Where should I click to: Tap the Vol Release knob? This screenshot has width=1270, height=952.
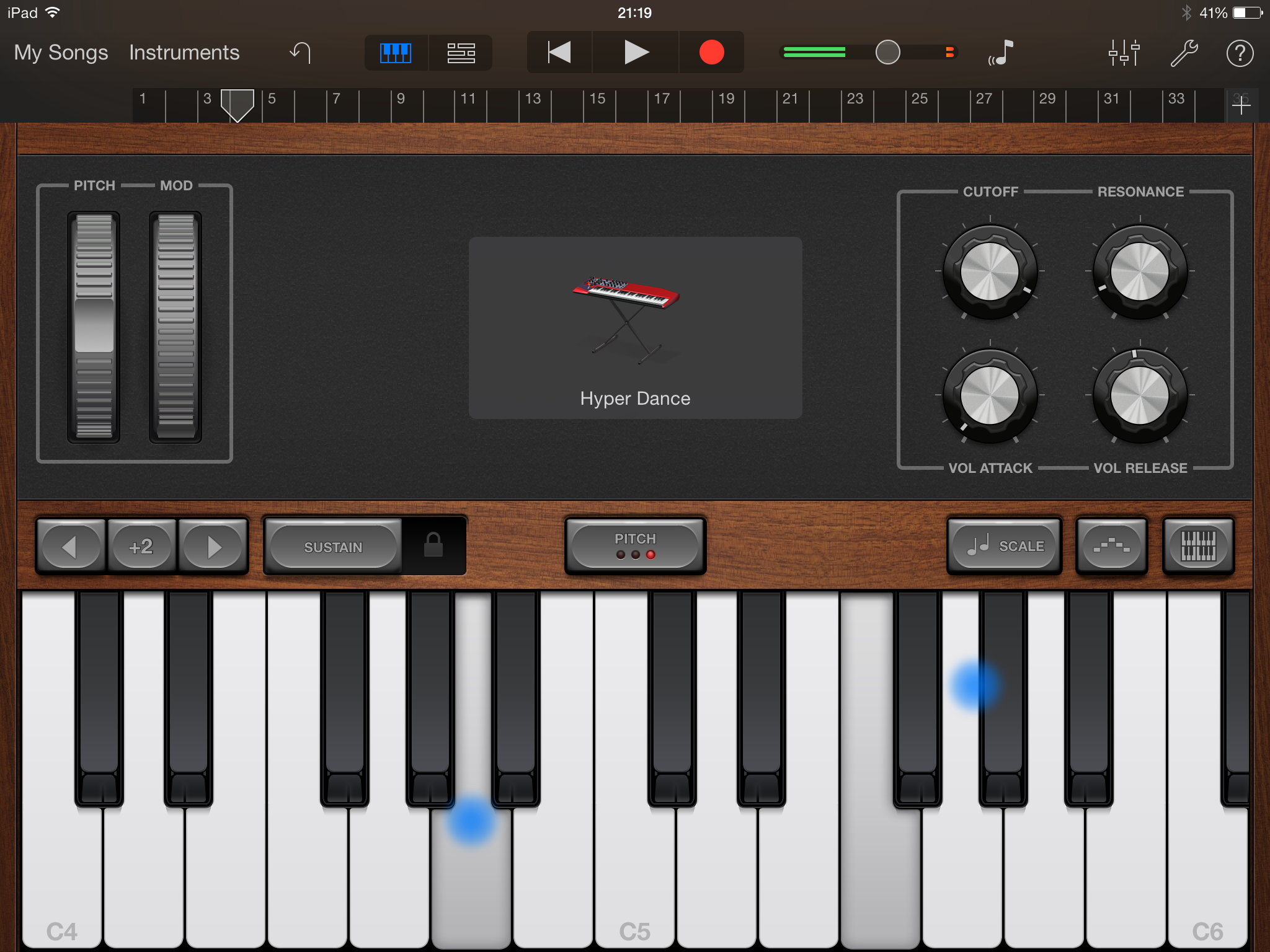tap(1140, 395)
